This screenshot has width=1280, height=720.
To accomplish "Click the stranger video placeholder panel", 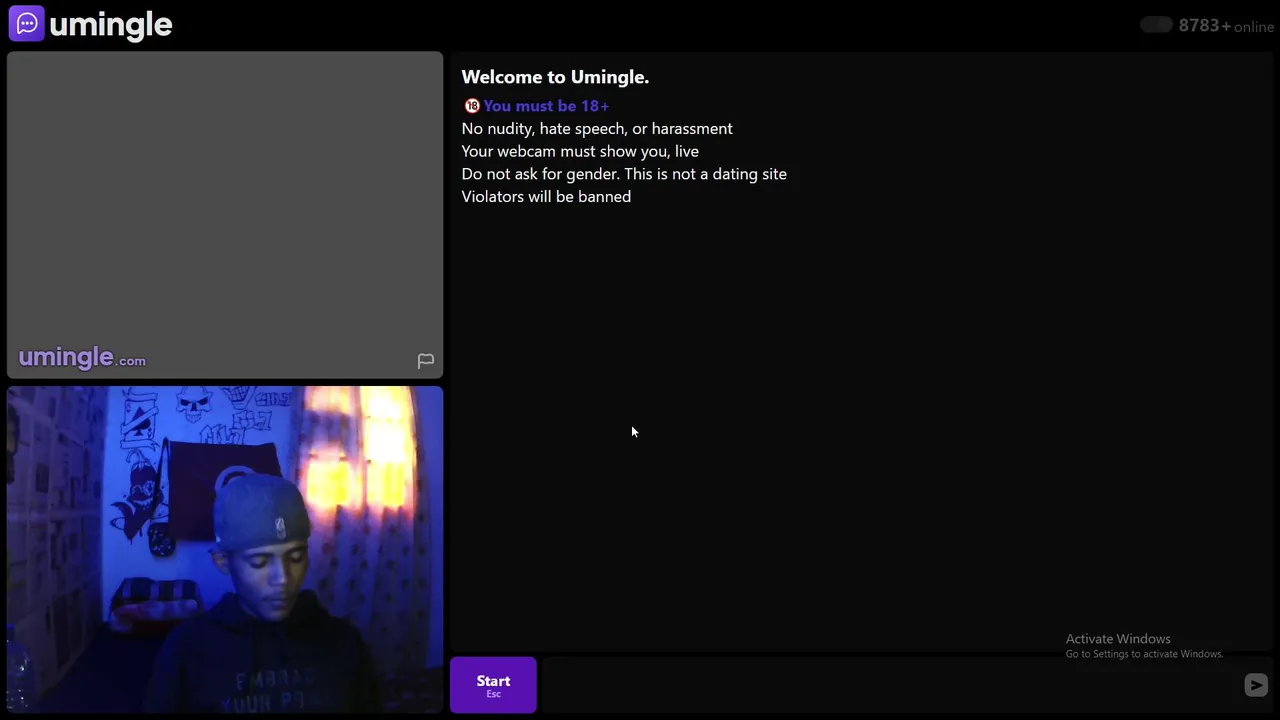I will [225, 215].
